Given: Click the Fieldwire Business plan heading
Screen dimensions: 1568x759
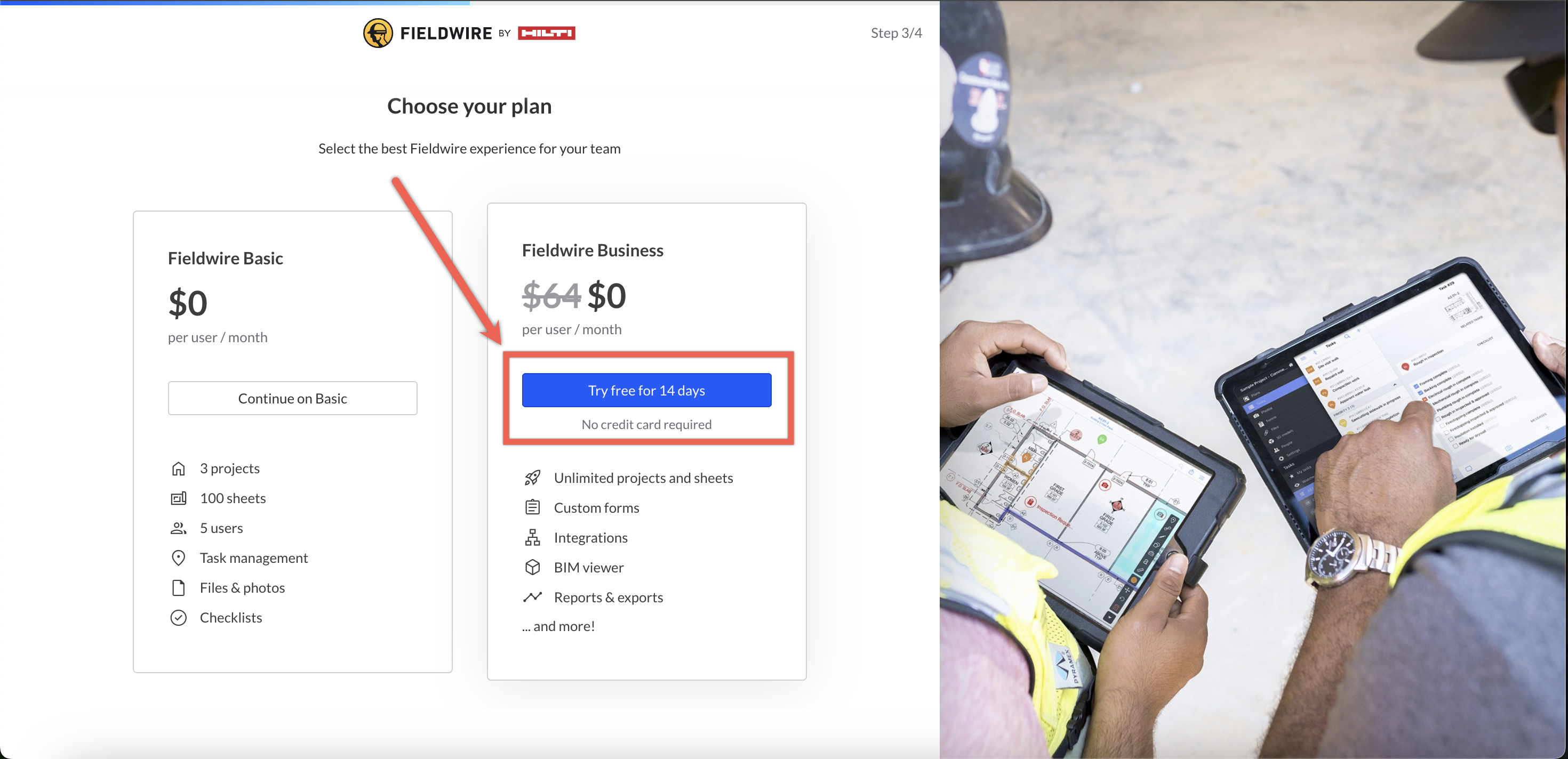Looking at the screenshot, I should click(x=593, y=250).
